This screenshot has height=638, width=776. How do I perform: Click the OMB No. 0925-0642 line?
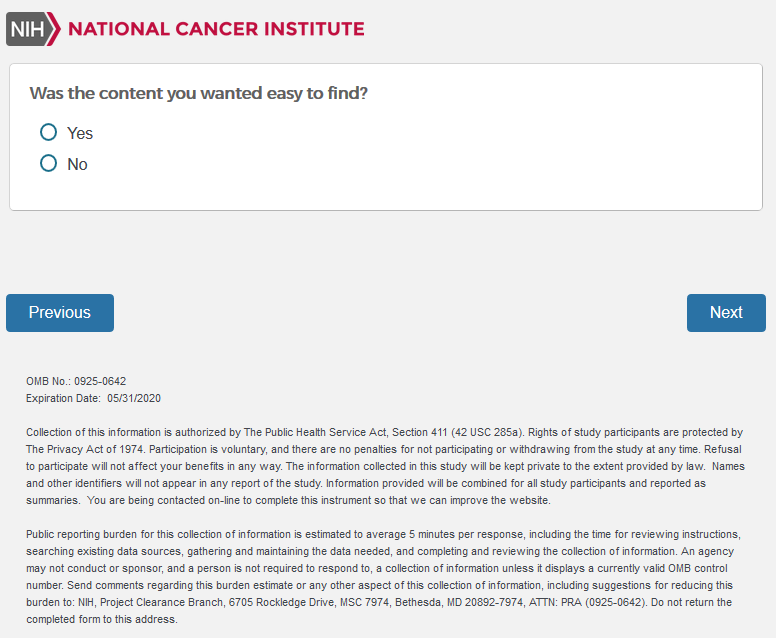click(76, 381)
